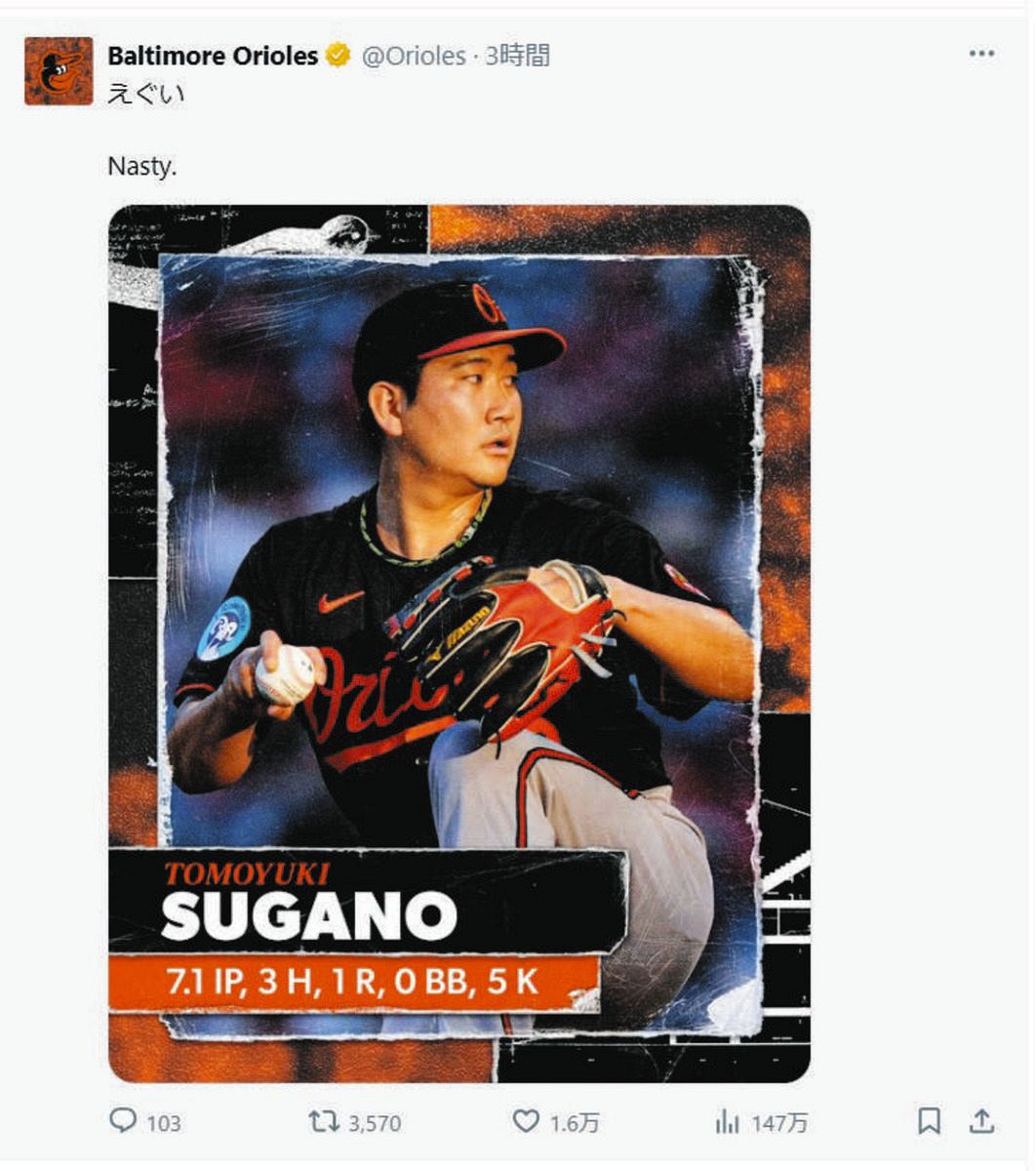This screenshot has height=1171, width=1036.
Task: Click the reply count 103
Action: click(164, 1123)
